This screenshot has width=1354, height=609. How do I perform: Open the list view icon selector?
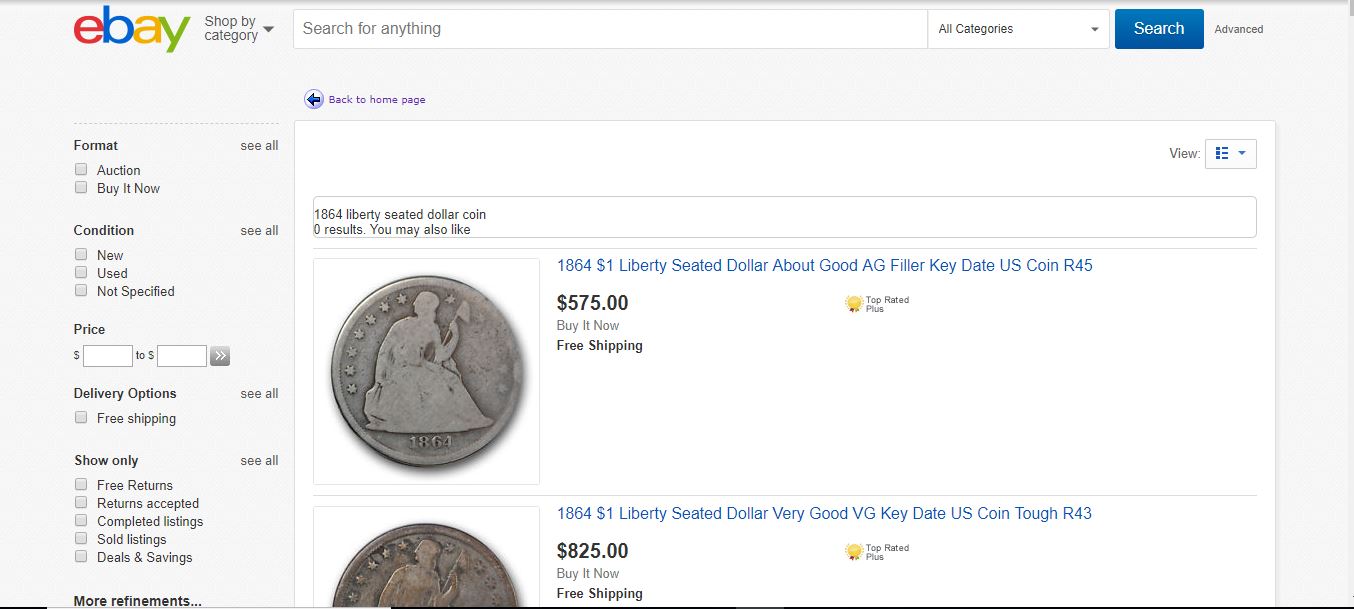tap(1230, 154)
